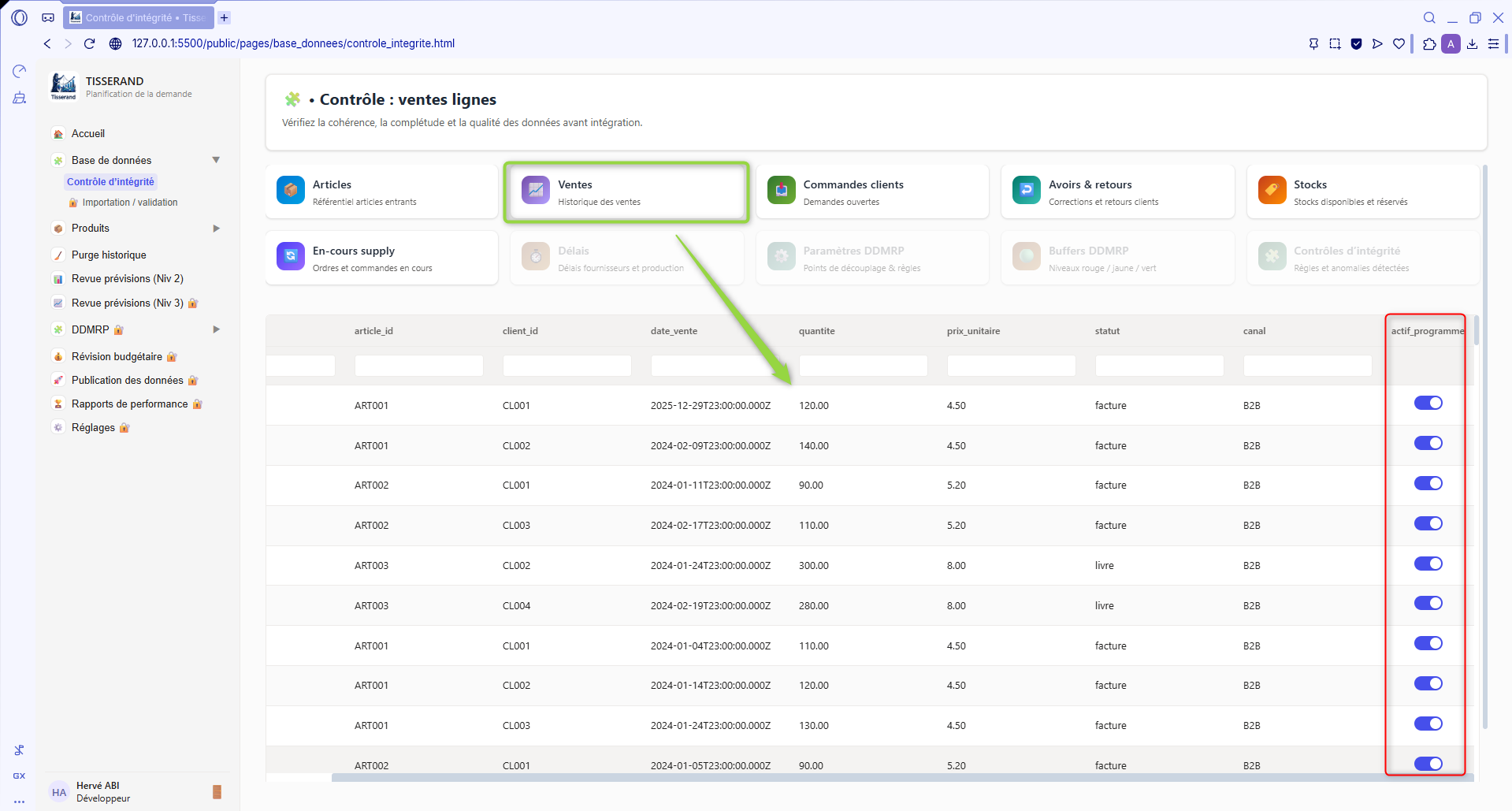This screenshot has height=811, width=1512.
Task: Collapse the Base de données menu arrow
Action: tap(216, 160)
